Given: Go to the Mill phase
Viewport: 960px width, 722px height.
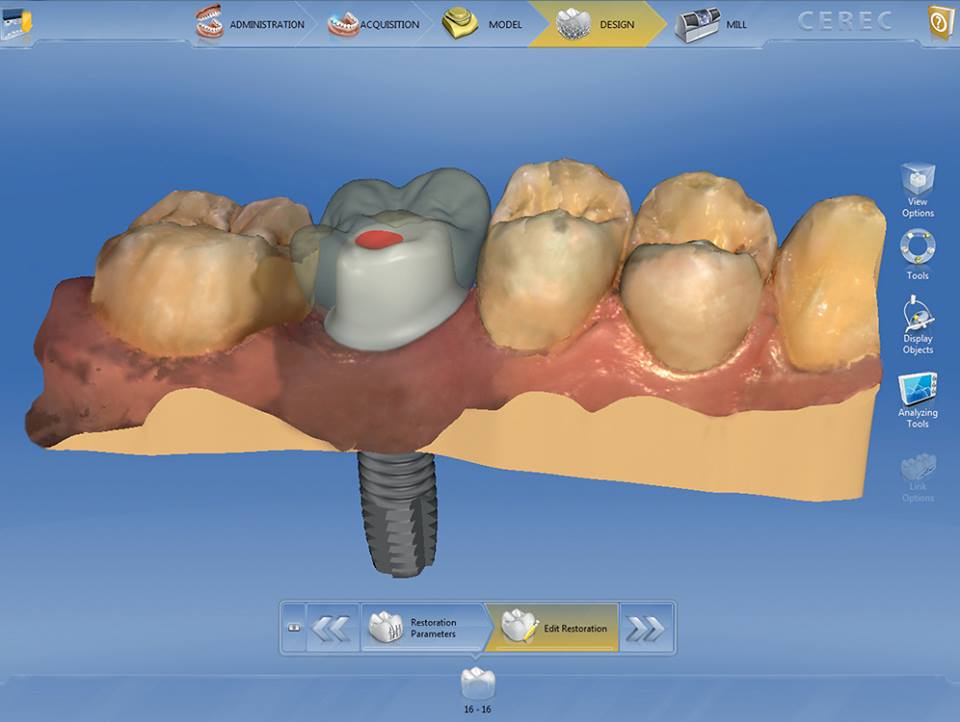Looking at the screenshot, I should click(x=710, y=24).
